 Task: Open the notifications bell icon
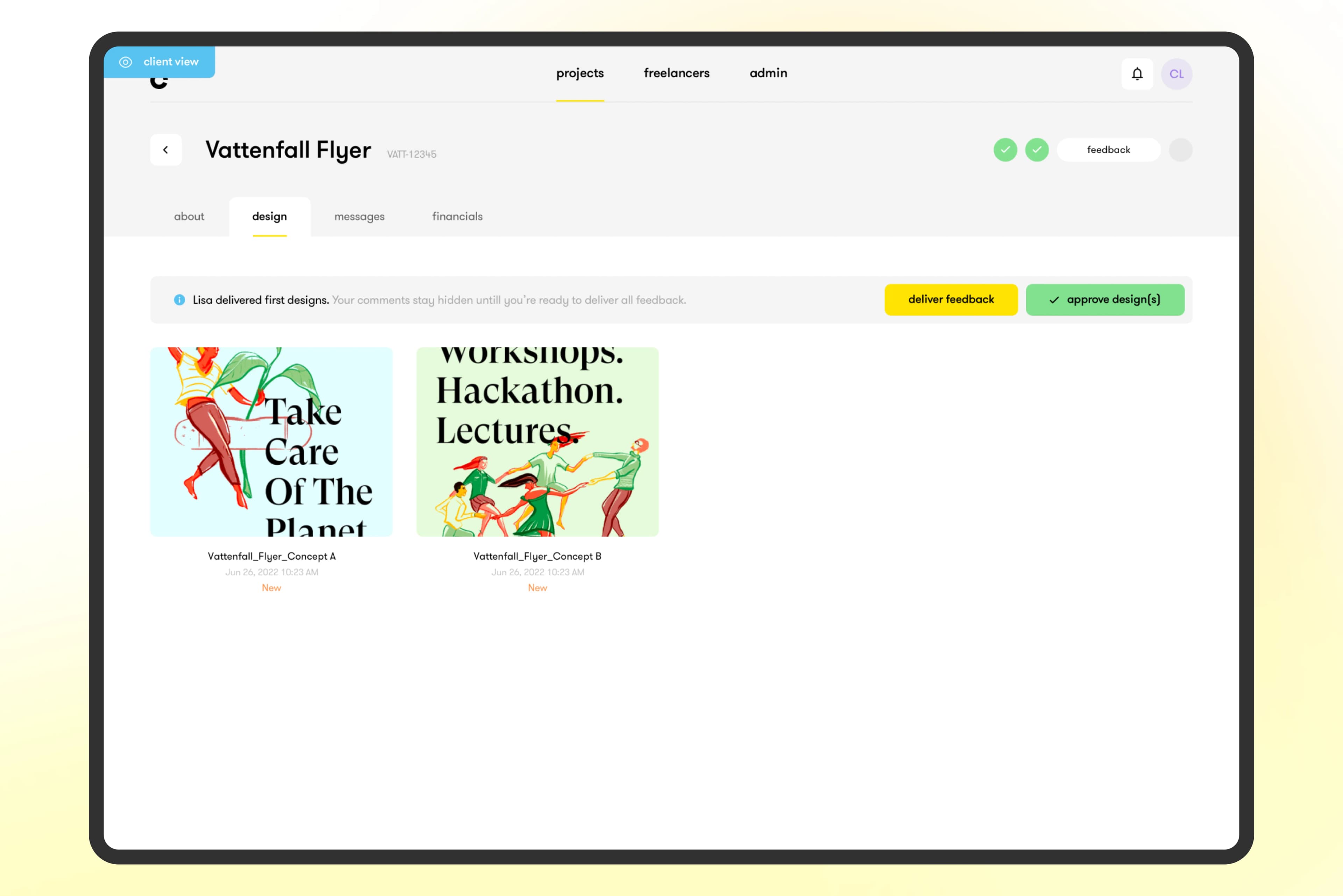[1137, 74]
